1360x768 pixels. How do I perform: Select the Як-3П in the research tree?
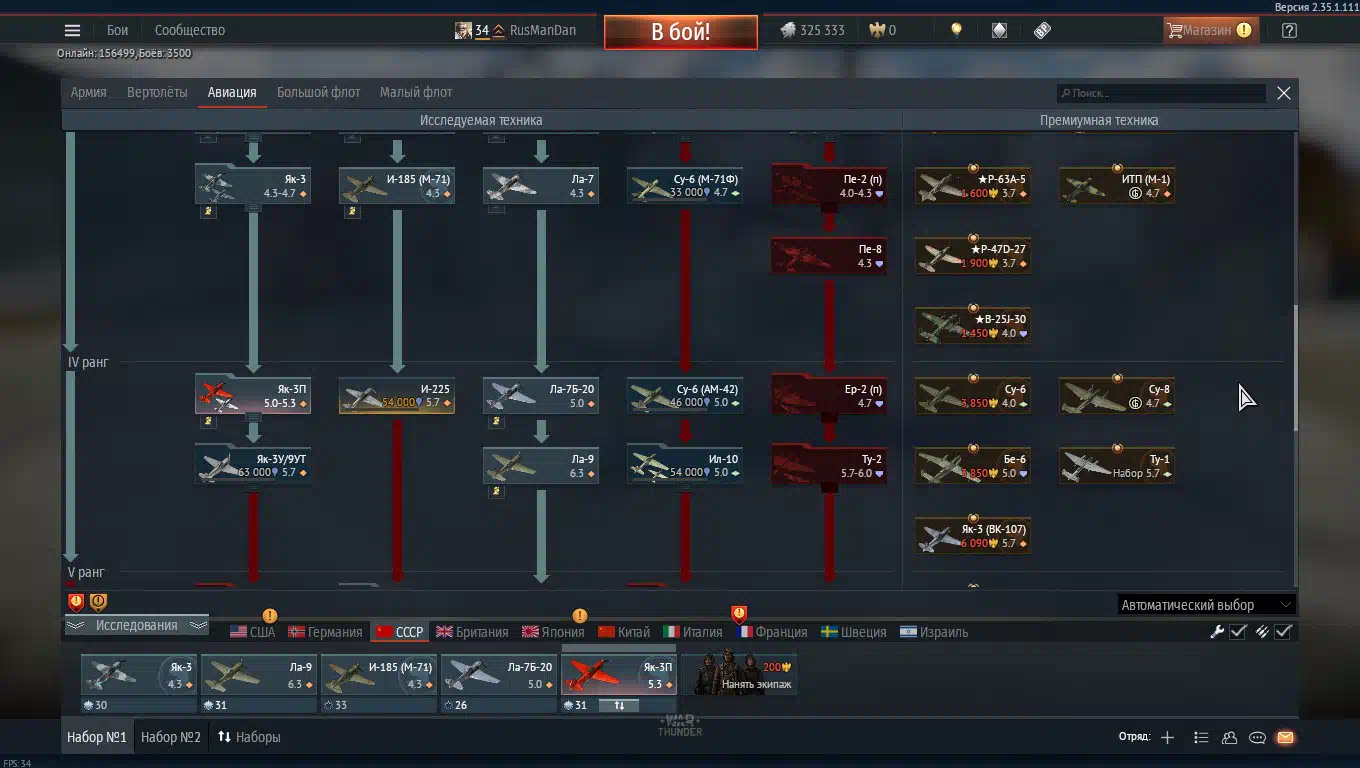pos(253,396)
